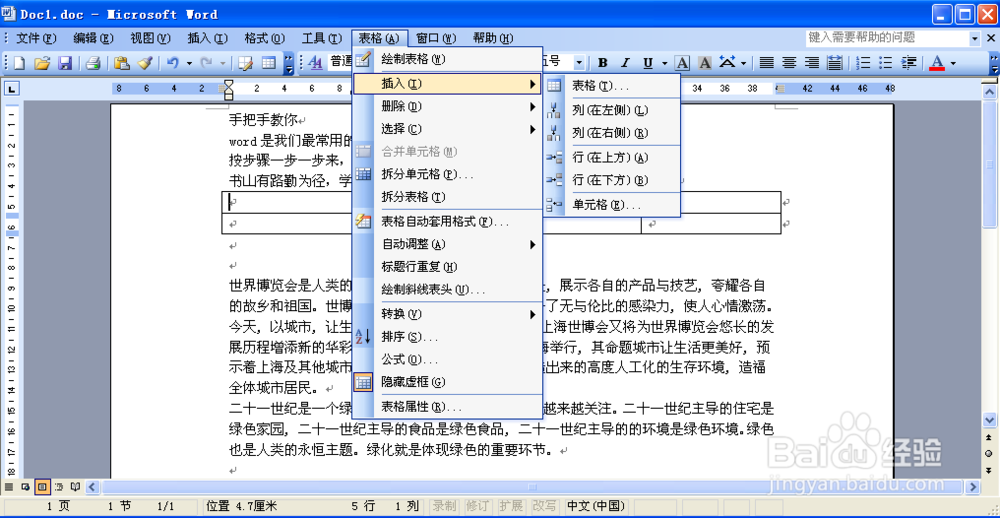Select the Format Painter brush icon
The width and height of the screenshot is (1000, 518).
coord(145,63)
